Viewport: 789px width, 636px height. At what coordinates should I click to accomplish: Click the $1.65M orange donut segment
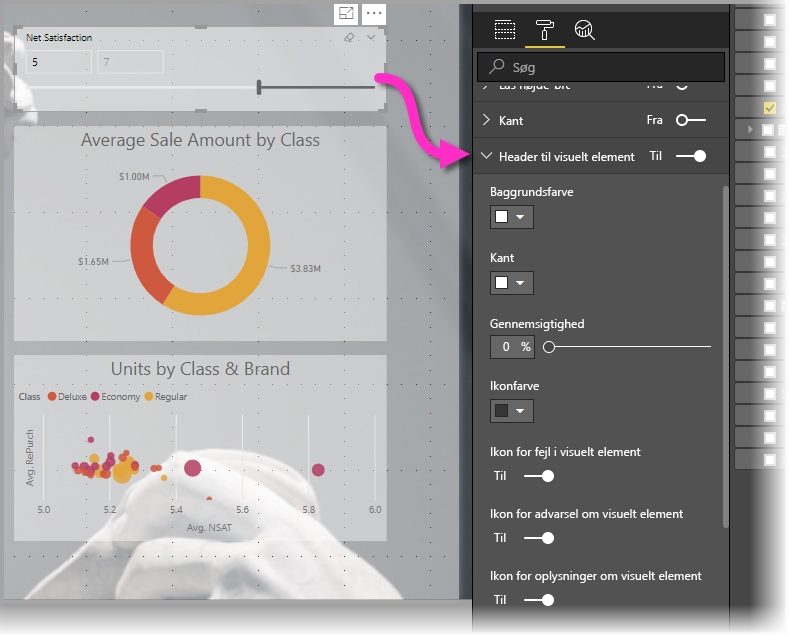click(146, 257)
